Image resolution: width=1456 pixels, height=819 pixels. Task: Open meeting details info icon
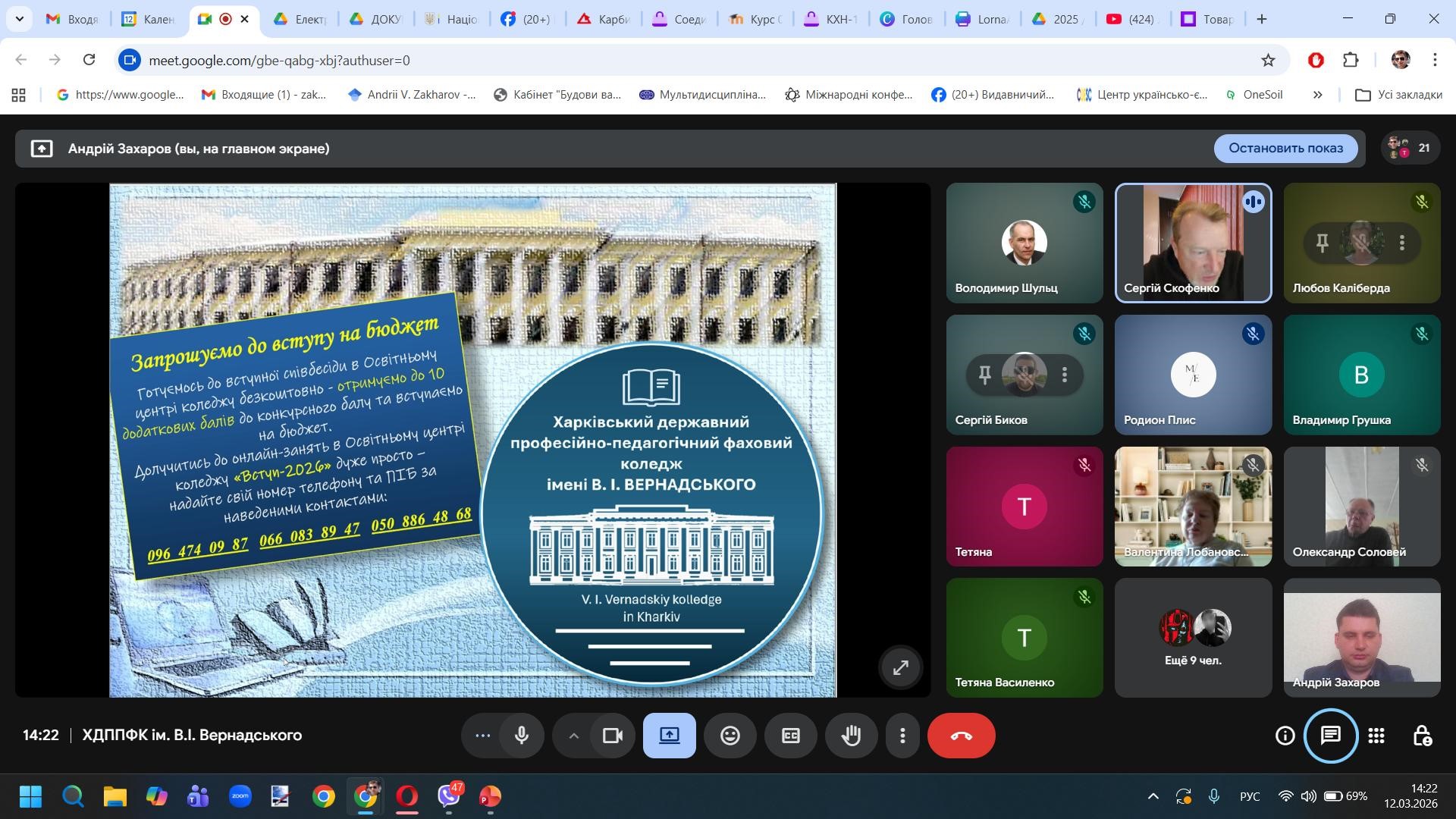click(x=1285, y=736)
